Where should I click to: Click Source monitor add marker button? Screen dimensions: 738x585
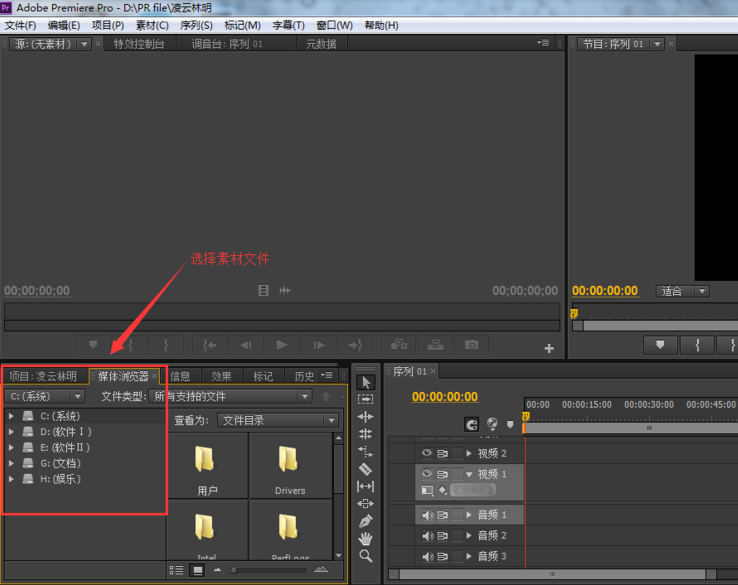[93, 345]
